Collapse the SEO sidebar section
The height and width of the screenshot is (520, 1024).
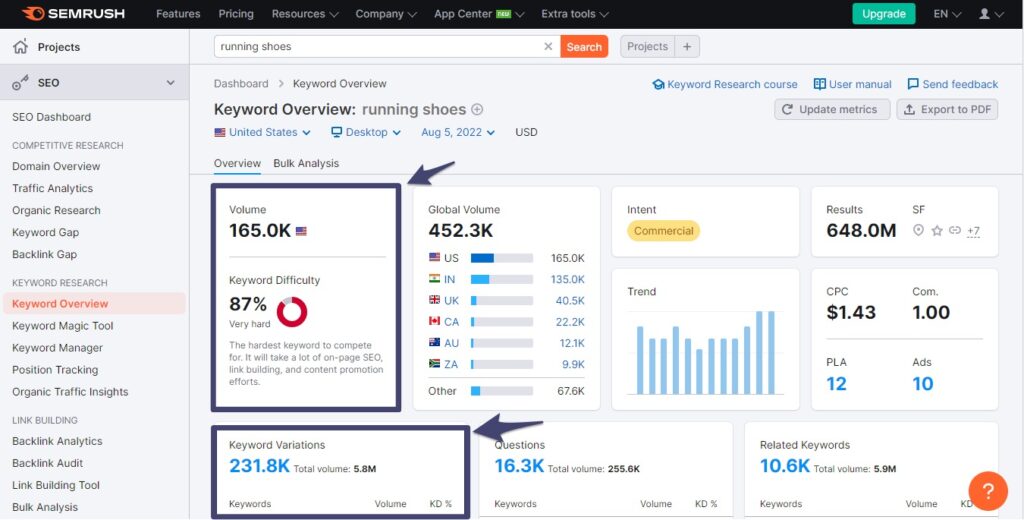[170, 83]
